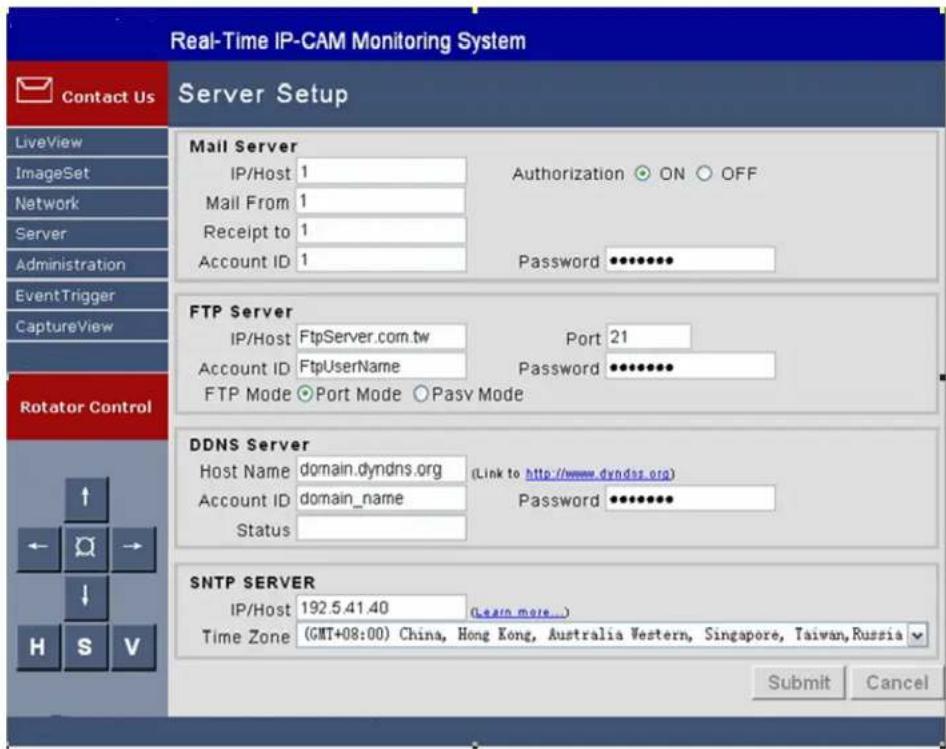The width and height of the screenshot is (946, 749).
Task: Select FTP Pasv Mode
Action: (421, 394)
